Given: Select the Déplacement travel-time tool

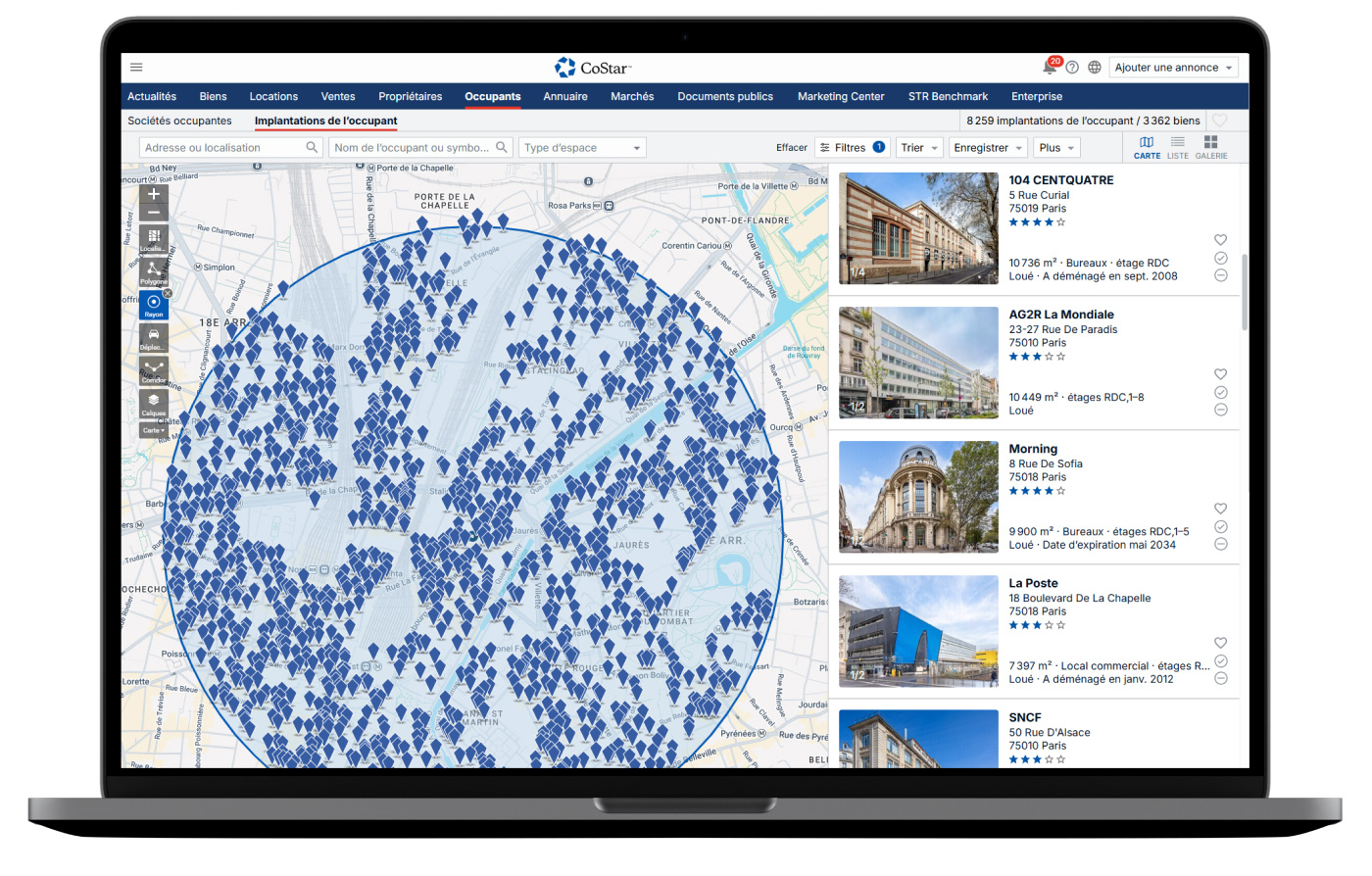Looking at the screenshot, I should [154, 338].
